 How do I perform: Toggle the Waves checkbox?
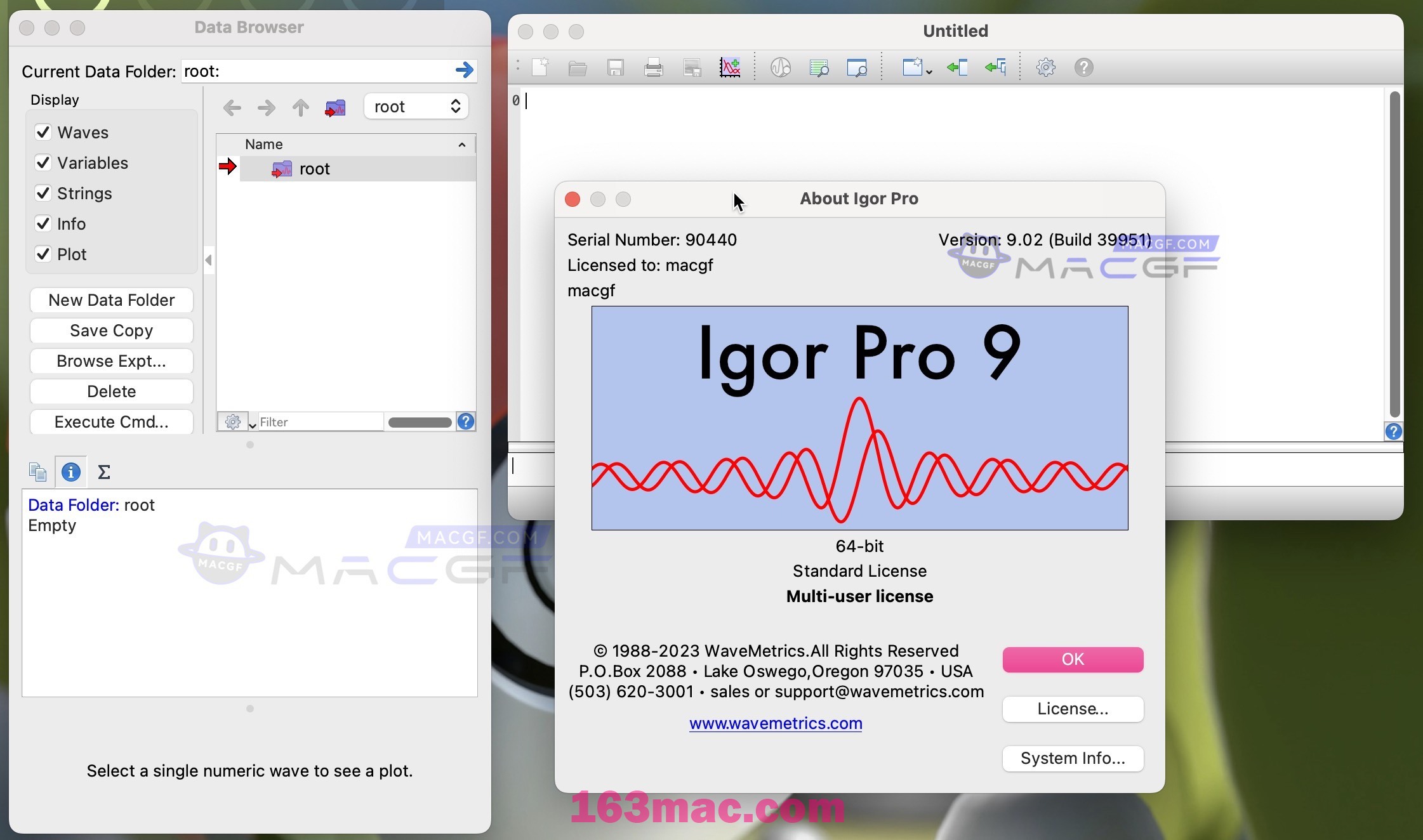[x=43, y=132]
